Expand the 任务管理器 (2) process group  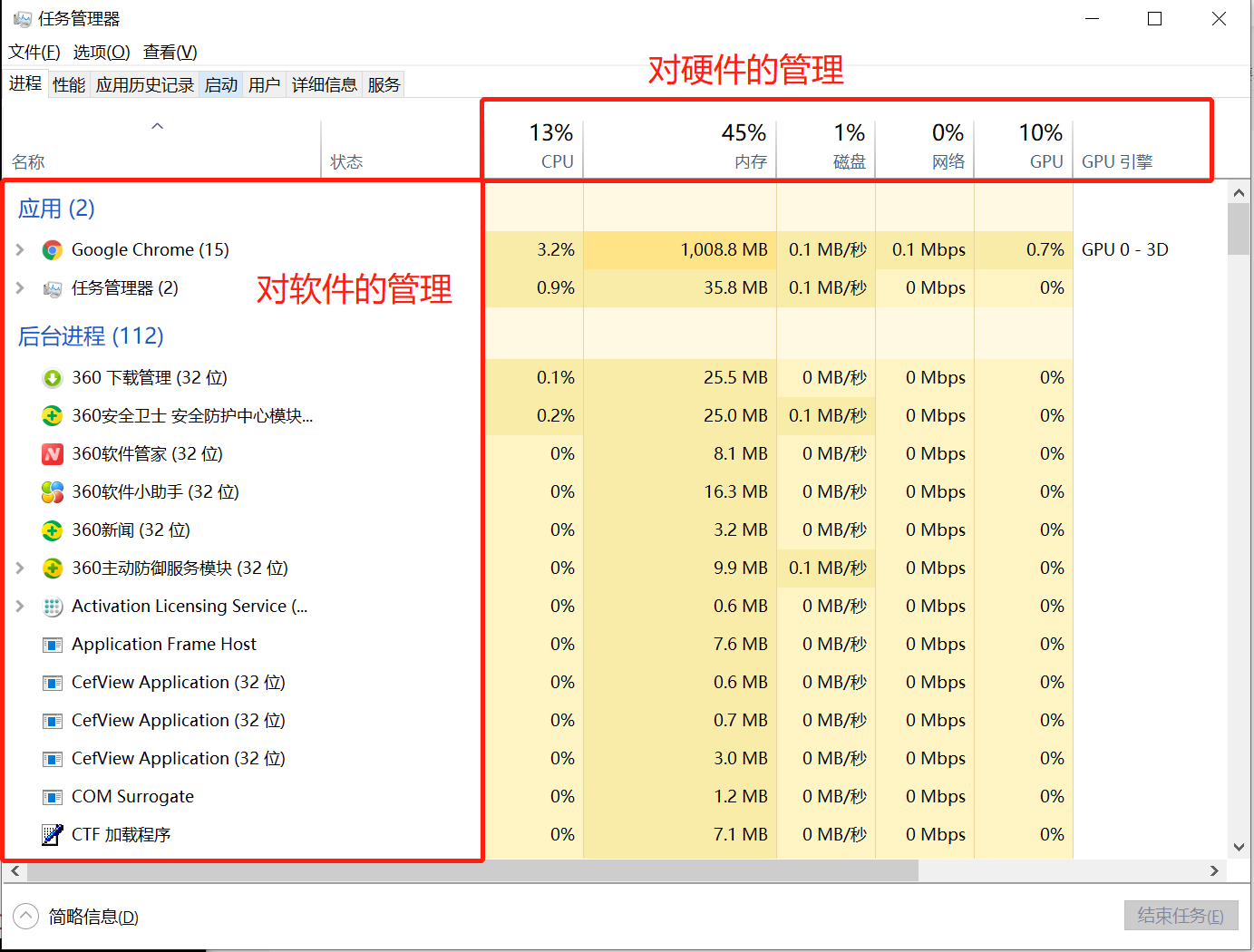tap(20, 287)
